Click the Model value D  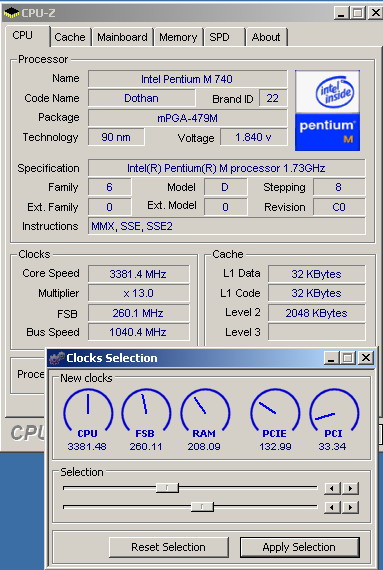click(x=225, y=187)
